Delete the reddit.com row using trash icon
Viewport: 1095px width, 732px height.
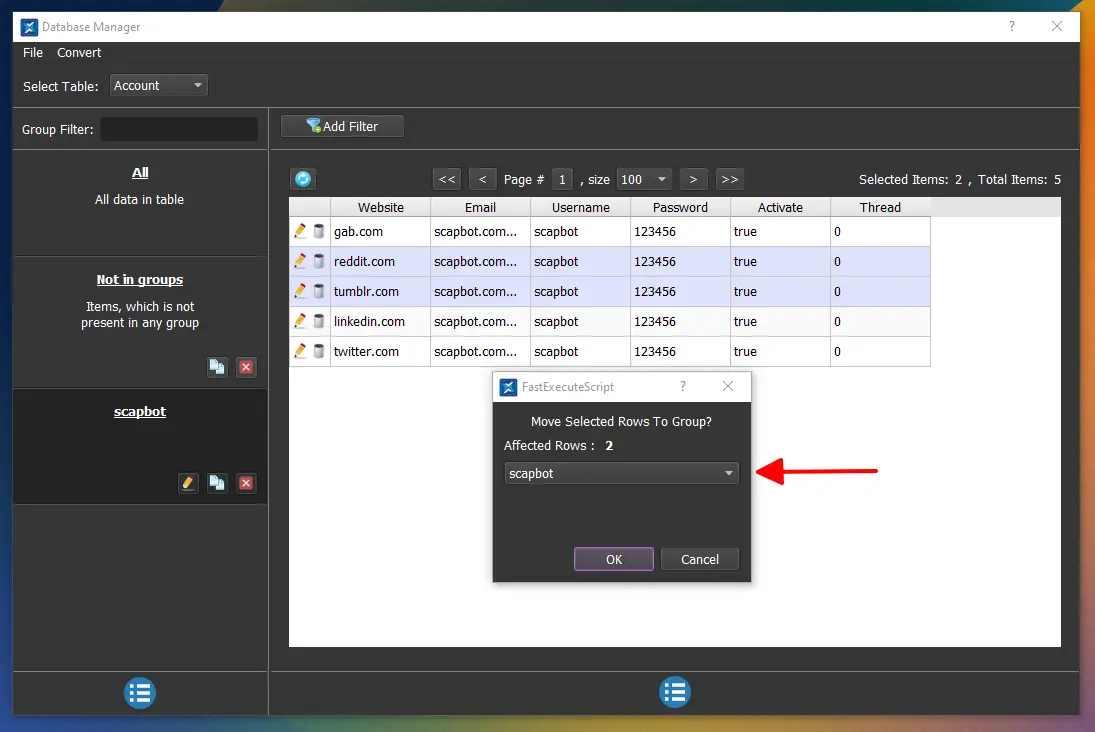[x=318, y=261]
